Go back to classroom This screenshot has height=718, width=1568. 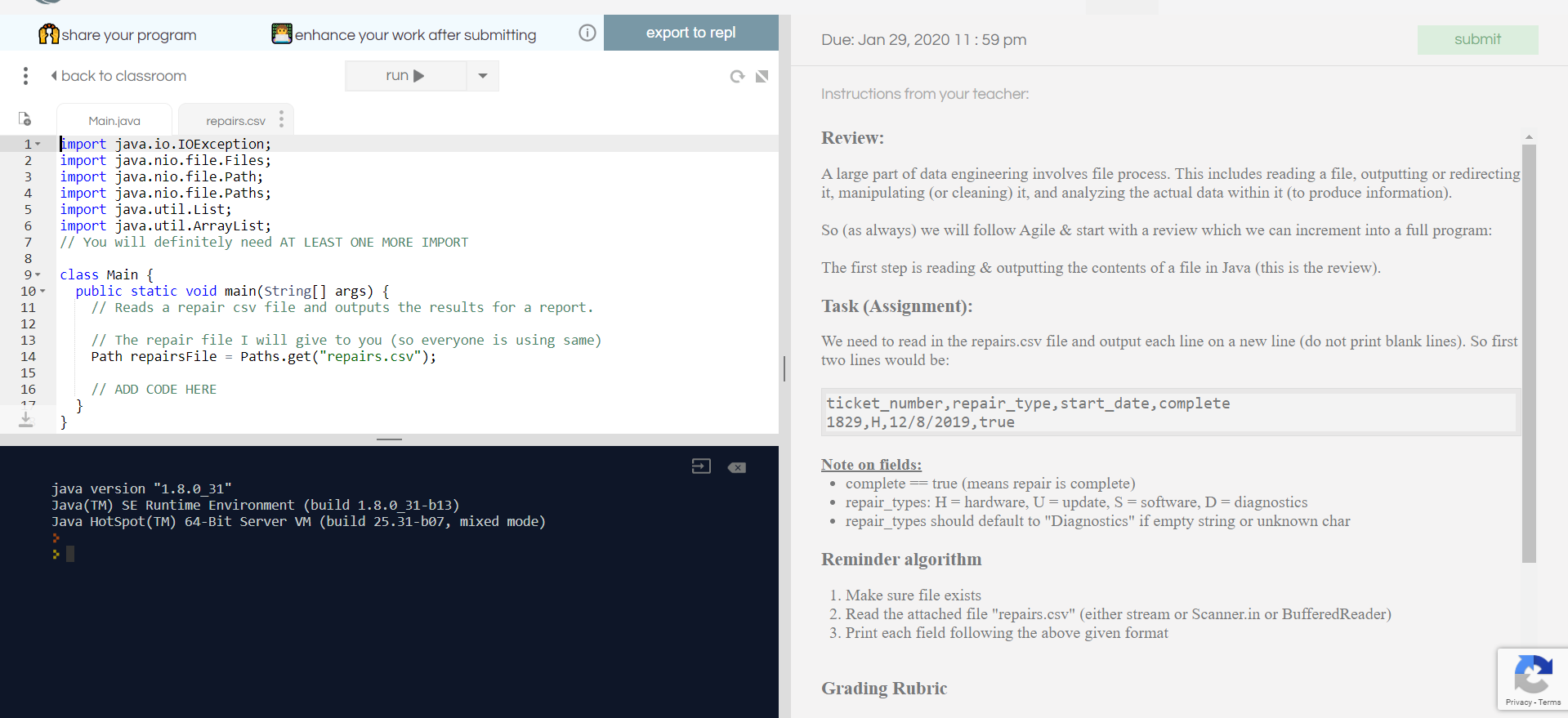(x=118, y=76)
